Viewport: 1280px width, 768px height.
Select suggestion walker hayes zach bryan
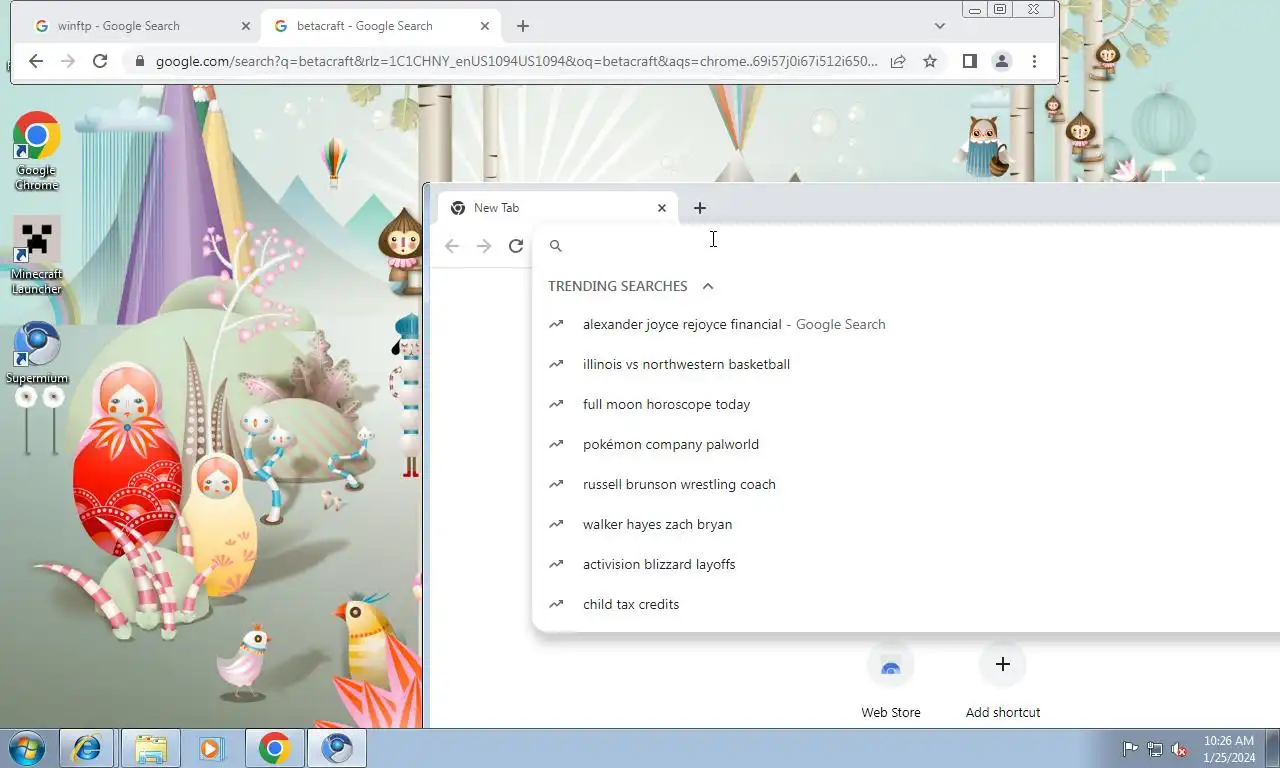[906, 524]
